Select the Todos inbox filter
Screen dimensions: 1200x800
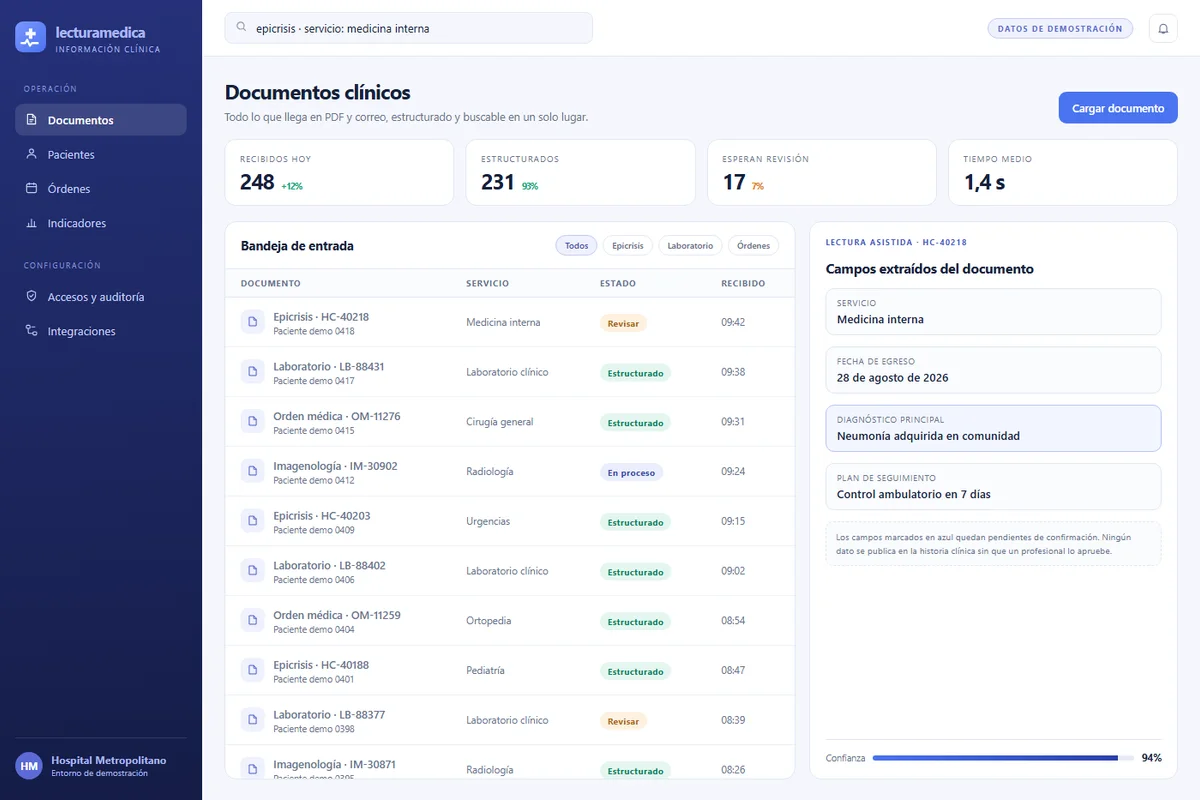(x=576, y=245)
